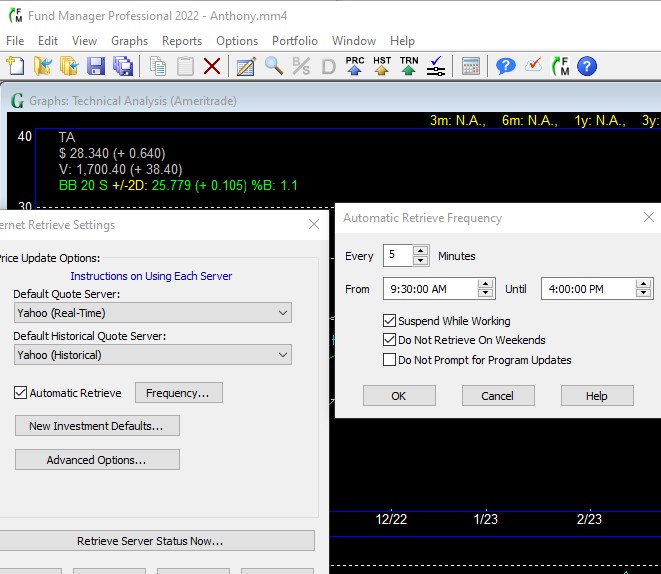Click the Edit notepad pencil icon

click(x=247, y=66)
